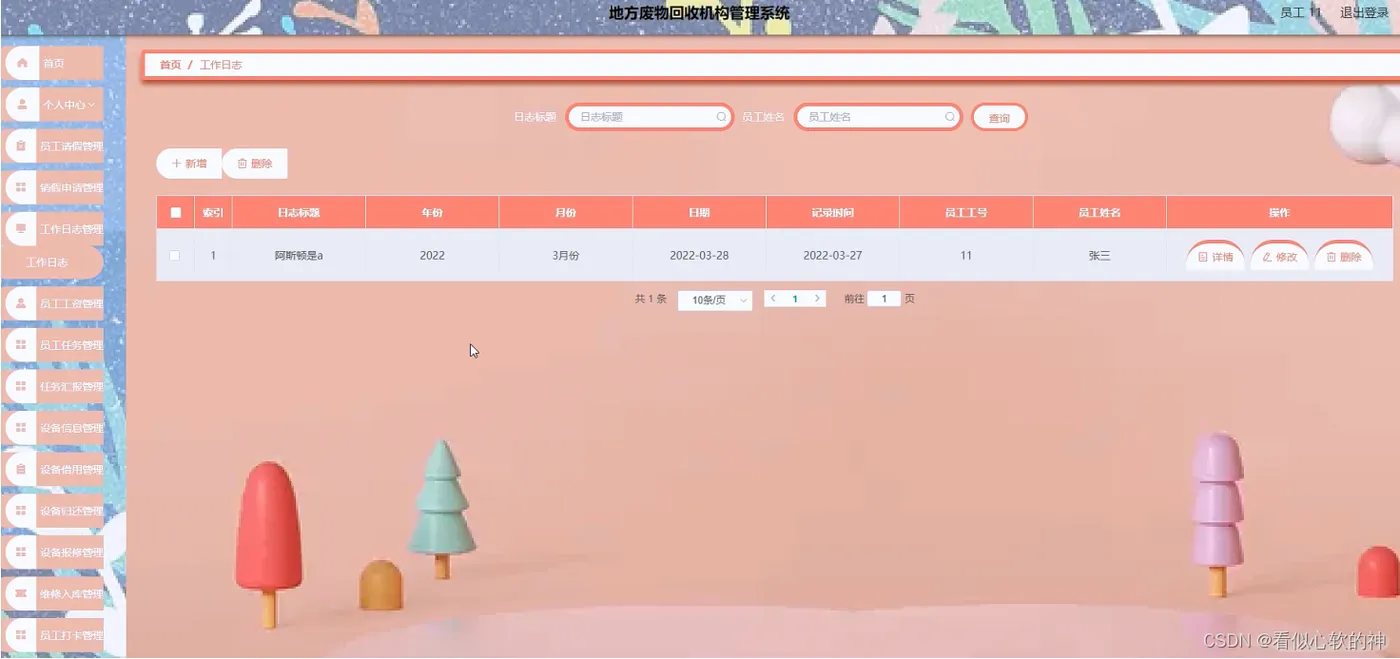The height and width of the screenshot is (659, 1400).
Task: Click the 删除 button above the table
Action: point(255,163)
